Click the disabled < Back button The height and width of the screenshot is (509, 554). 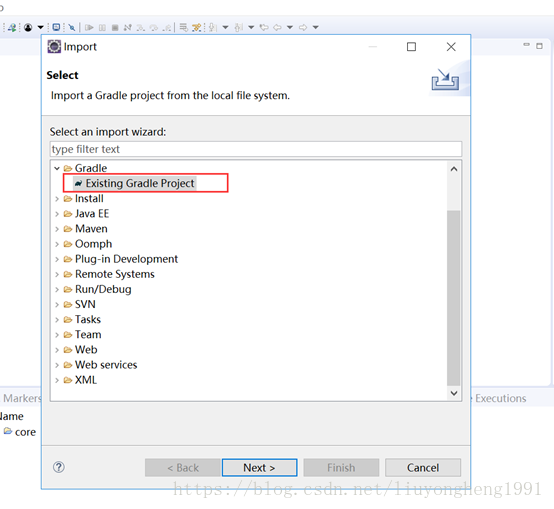[x=183, y=467]
